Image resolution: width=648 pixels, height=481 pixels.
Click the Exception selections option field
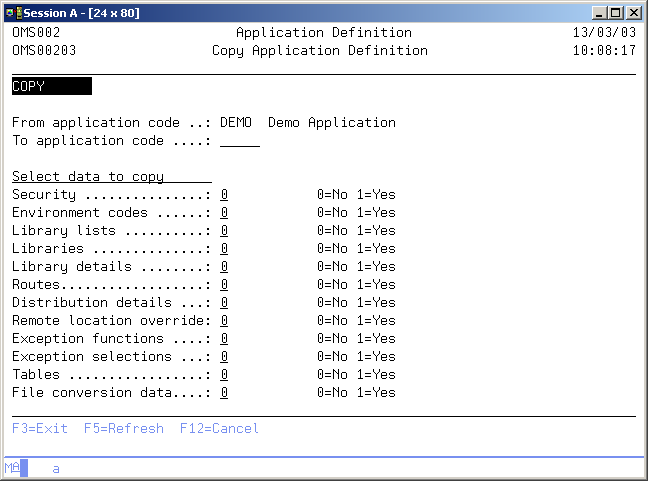pyautogui.click(x=224, y=357)
